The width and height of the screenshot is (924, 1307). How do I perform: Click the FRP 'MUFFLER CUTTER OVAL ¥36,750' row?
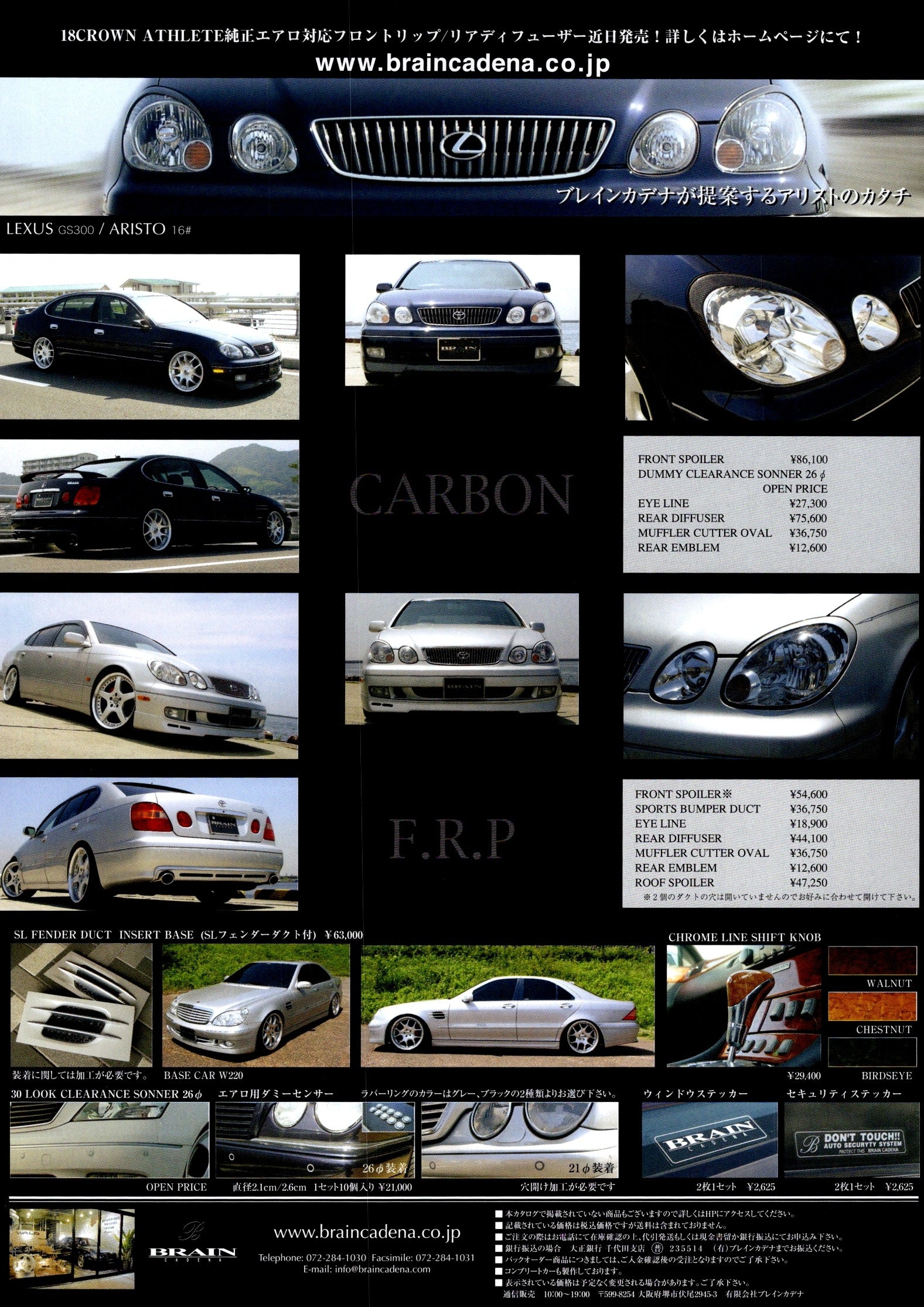(731, 853)
